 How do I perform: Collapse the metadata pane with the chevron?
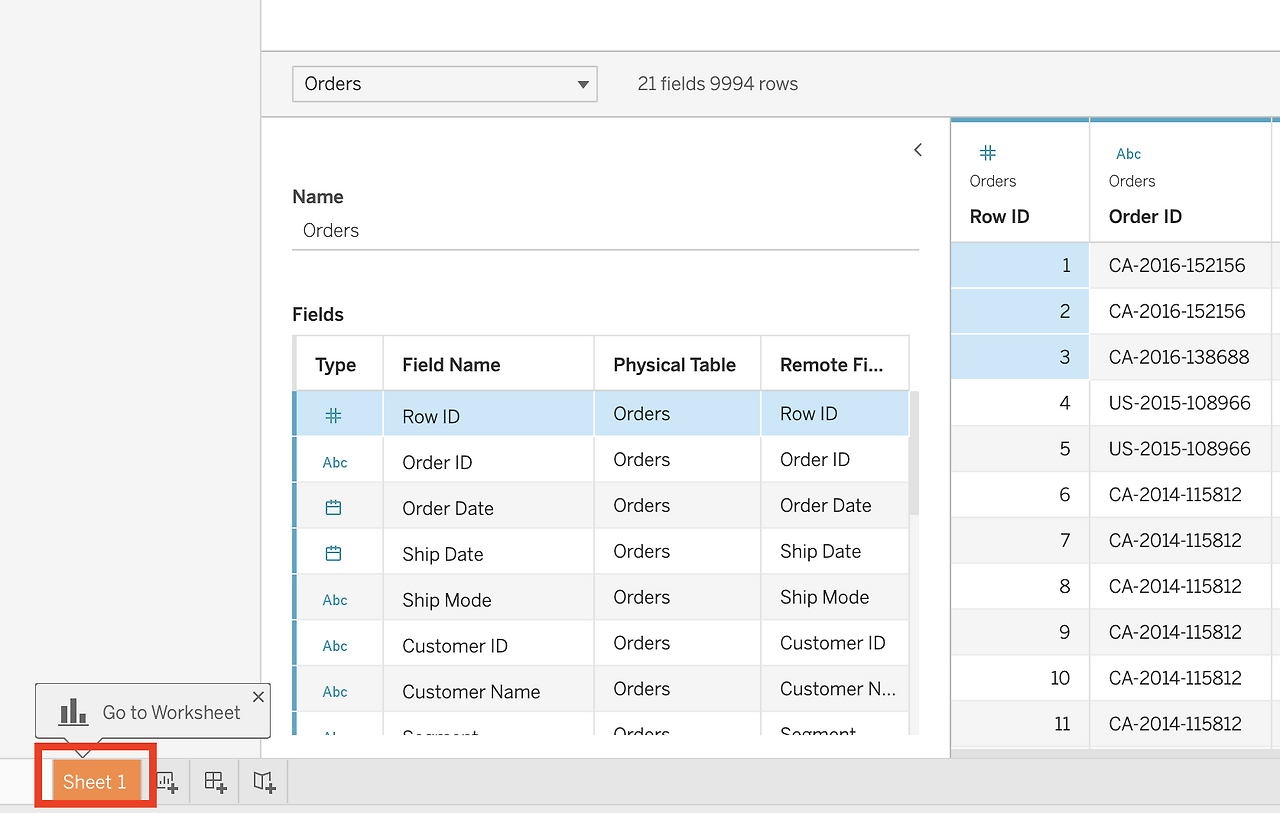coord(918,150)
